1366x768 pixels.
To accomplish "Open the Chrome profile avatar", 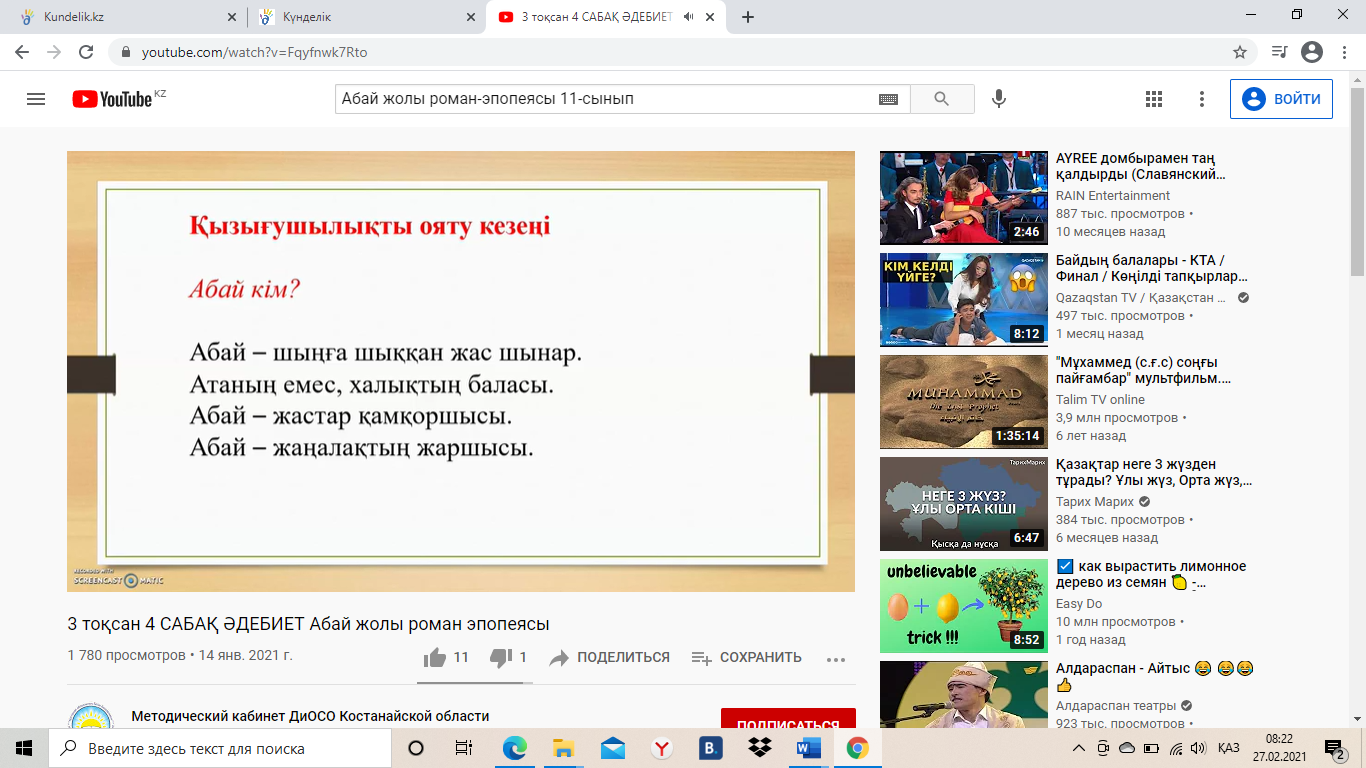I will (1312, 52).
